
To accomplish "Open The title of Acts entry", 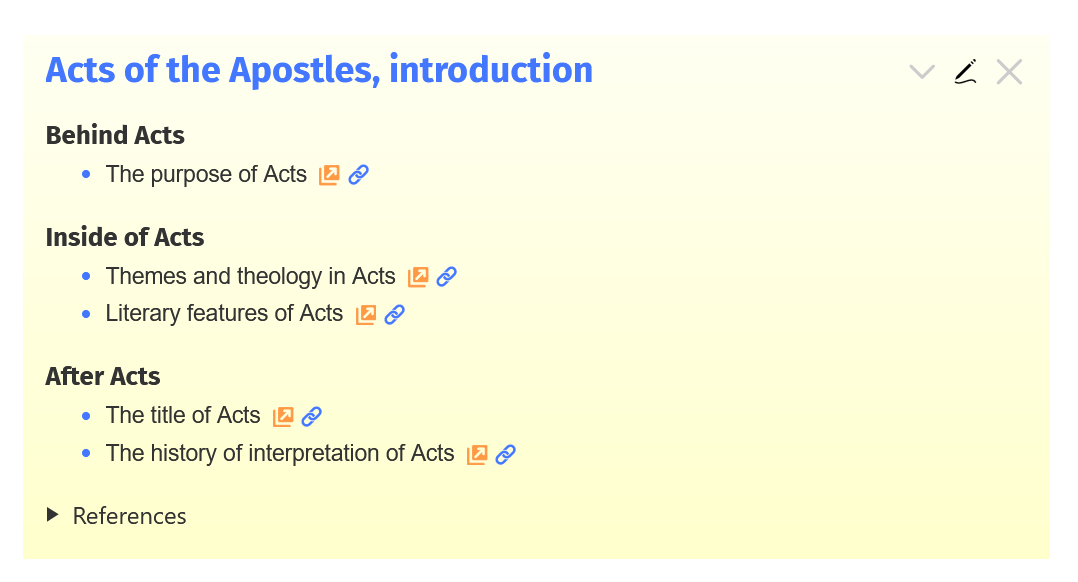I will coord(183,415).
